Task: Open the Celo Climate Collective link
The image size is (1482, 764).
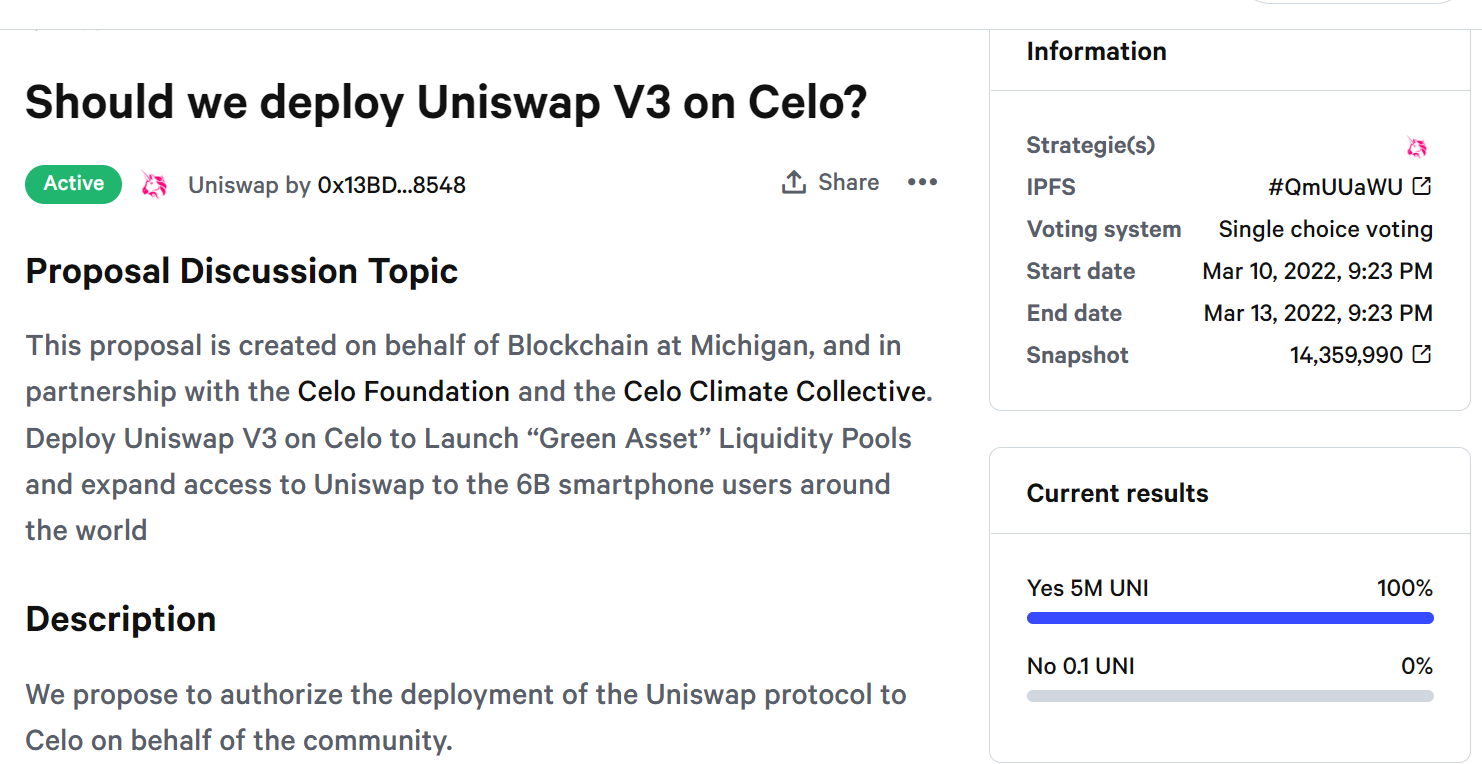Action: 775,391
